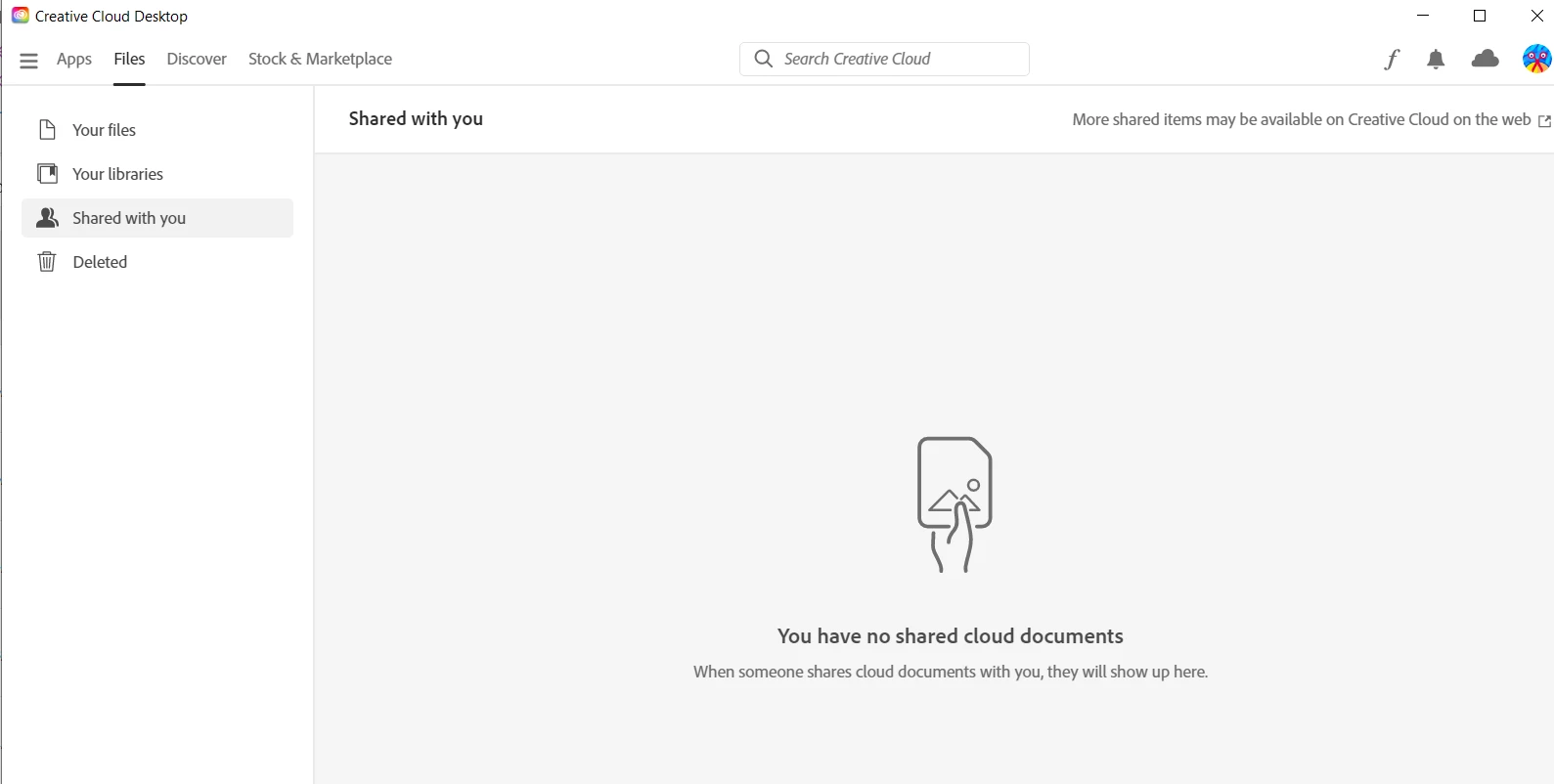This screenshot has height=784, width=1554.
Task: Click the empty-state document illustration
Action: 955,504
